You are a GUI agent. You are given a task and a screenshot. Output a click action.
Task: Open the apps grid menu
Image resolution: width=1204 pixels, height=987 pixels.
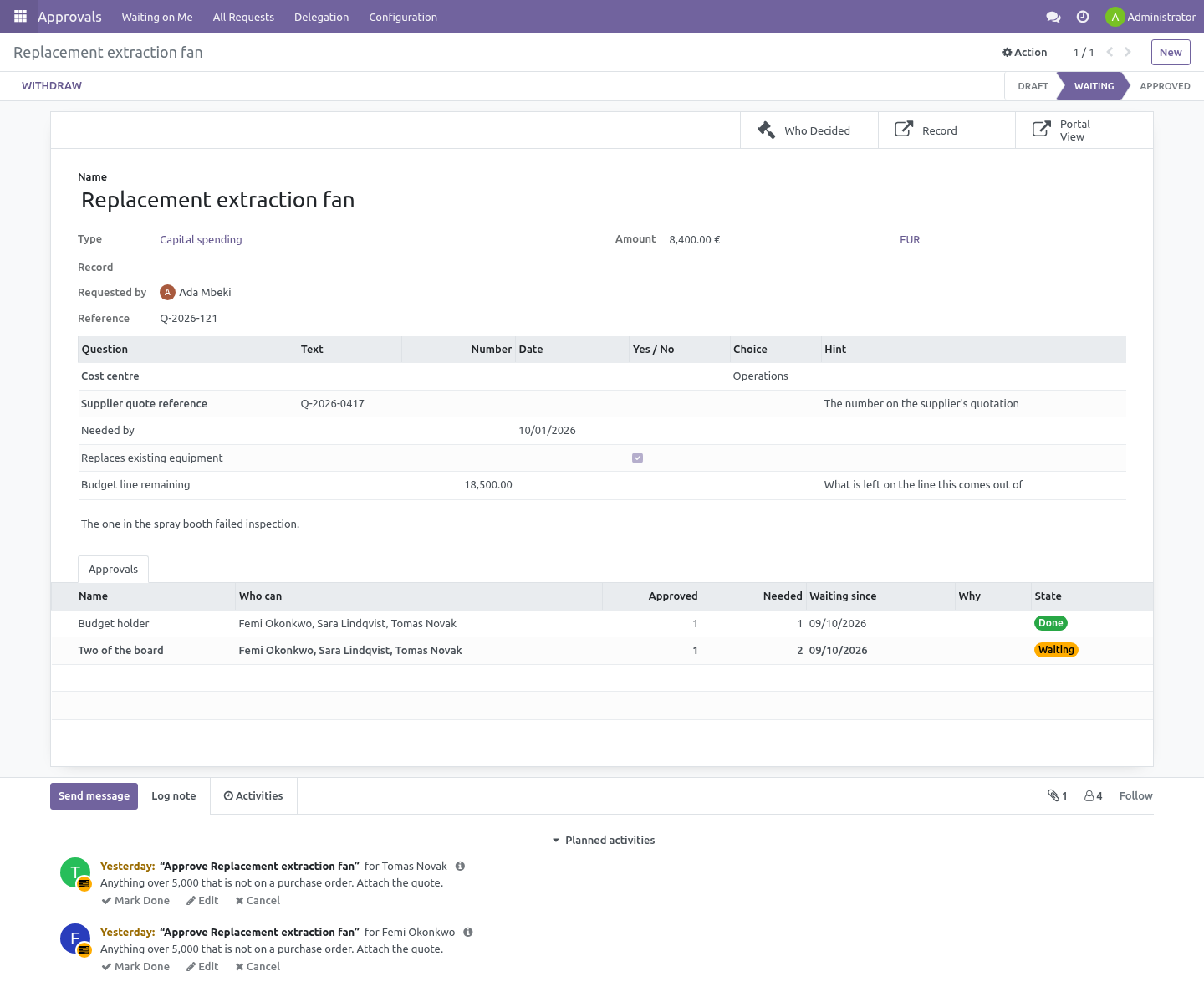tap(21, 17)
